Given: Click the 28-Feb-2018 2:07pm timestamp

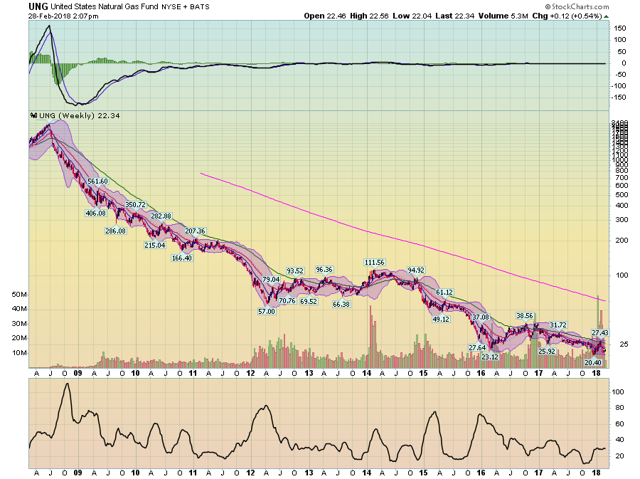Looking at the screenshot, I should pos(63,16).
